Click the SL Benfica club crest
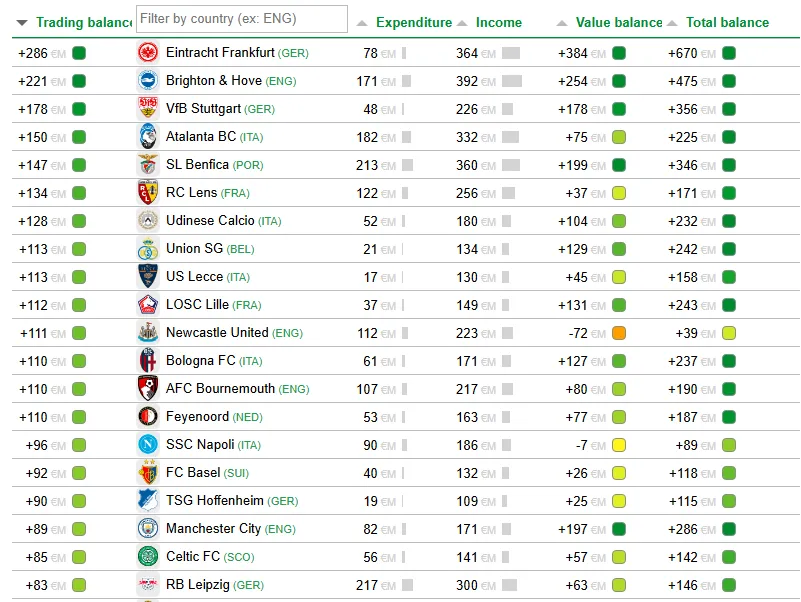801x602 pixels. click(148, 165)
